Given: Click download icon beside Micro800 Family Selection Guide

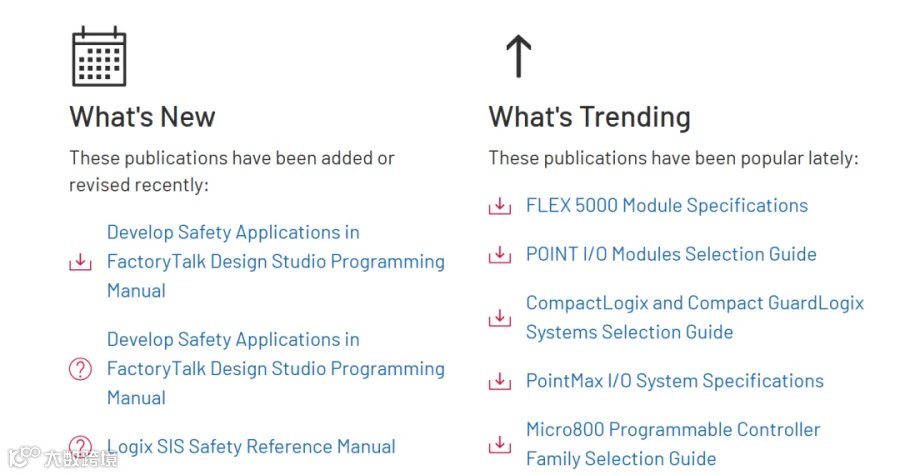Looking at the screenshot, I should point(499,445).
